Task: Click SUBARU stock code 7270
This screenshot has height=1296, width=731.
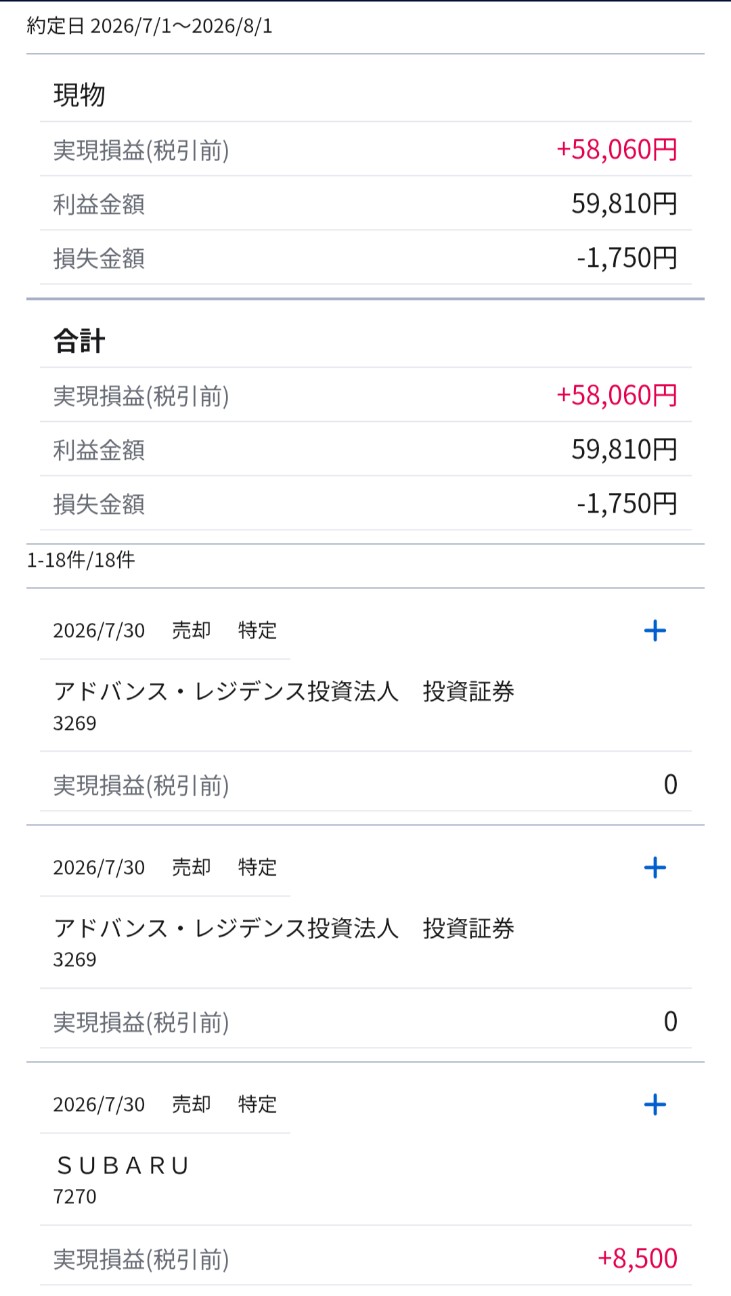Action: pyautogui.click(x=75, y=1196)
